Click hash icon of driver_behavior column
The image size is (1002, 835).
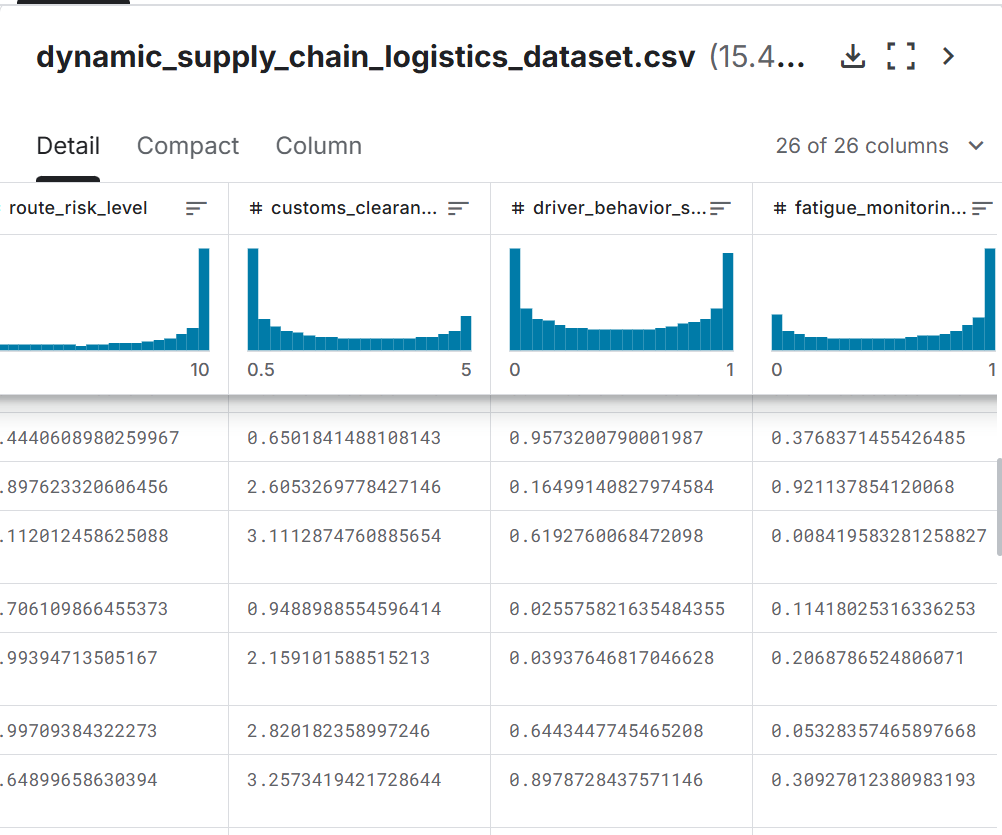518,208
